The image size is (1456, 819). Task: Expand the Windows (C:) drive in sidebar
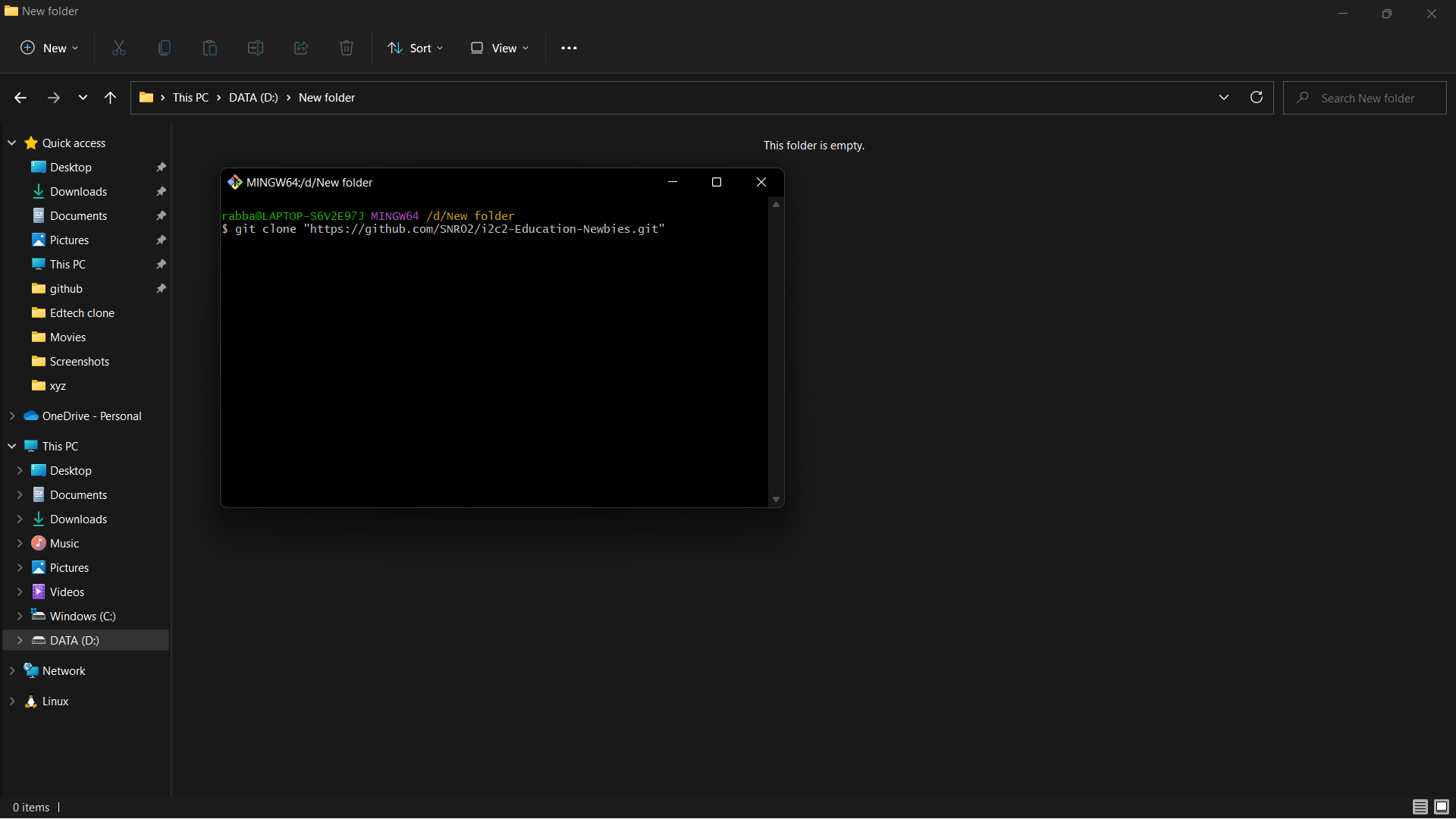pyautogui.click(x=21, y=616)
